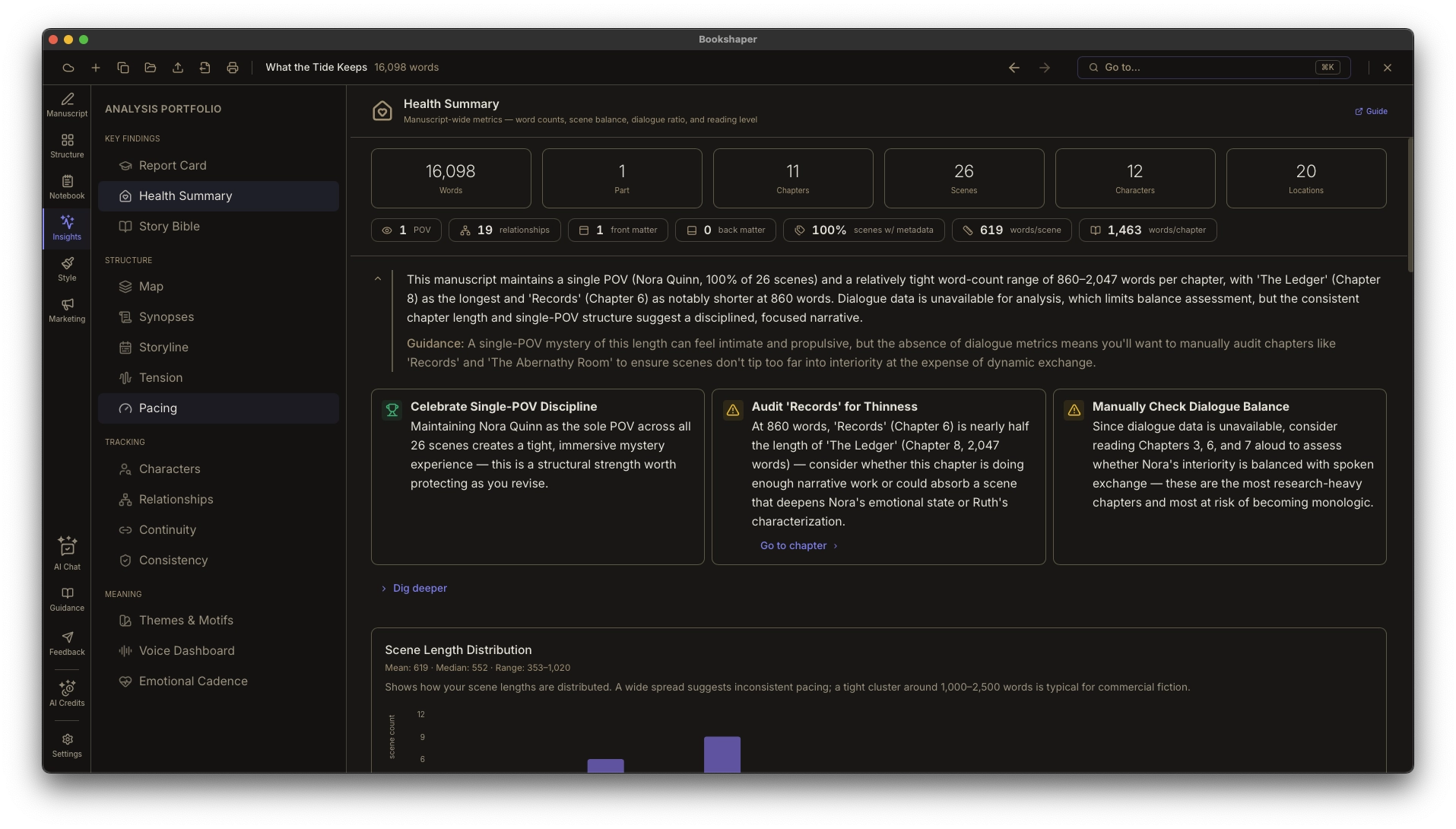Screen dimensions: 1456x829
Task: Open the Report Card analysis
Action: 219,166
